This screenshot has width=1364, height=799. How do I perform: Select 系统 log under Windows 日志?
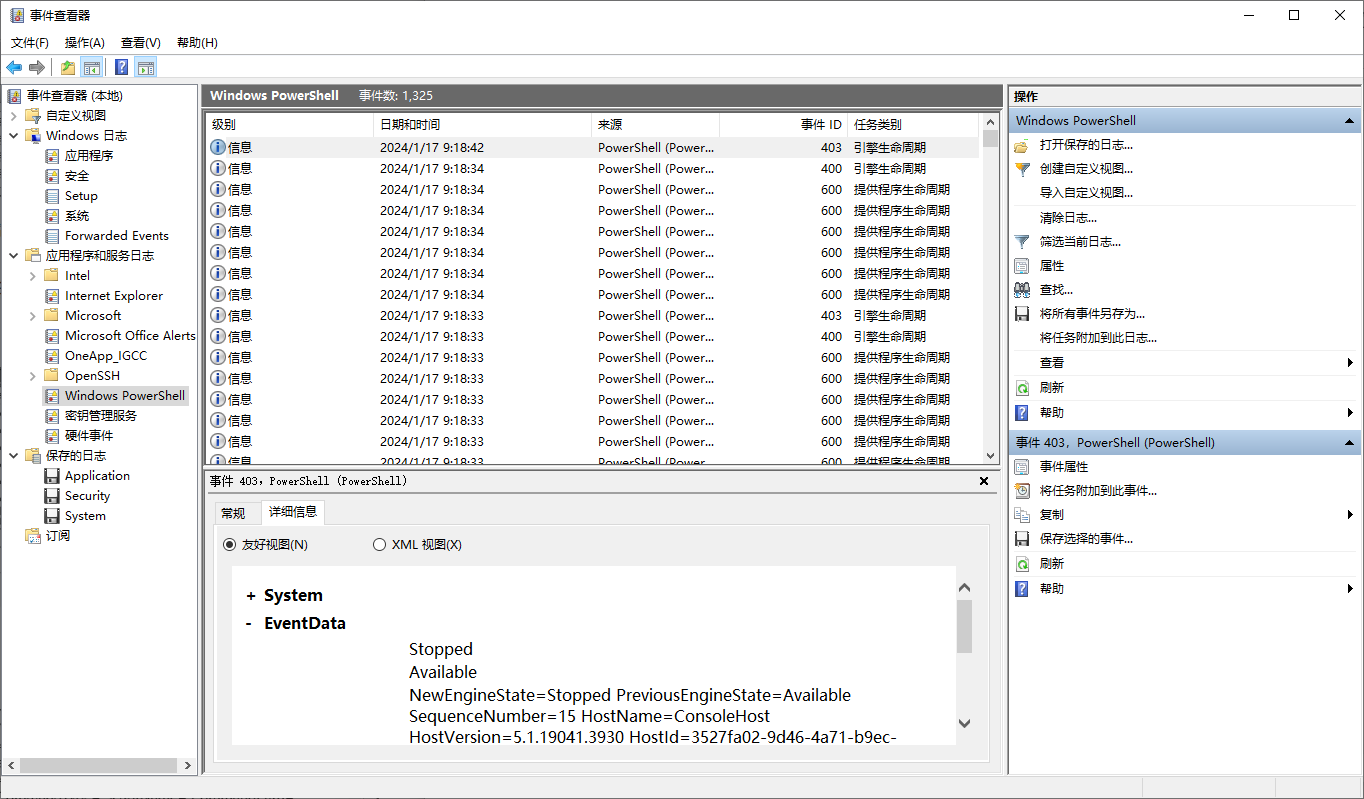tap(77, 215)
